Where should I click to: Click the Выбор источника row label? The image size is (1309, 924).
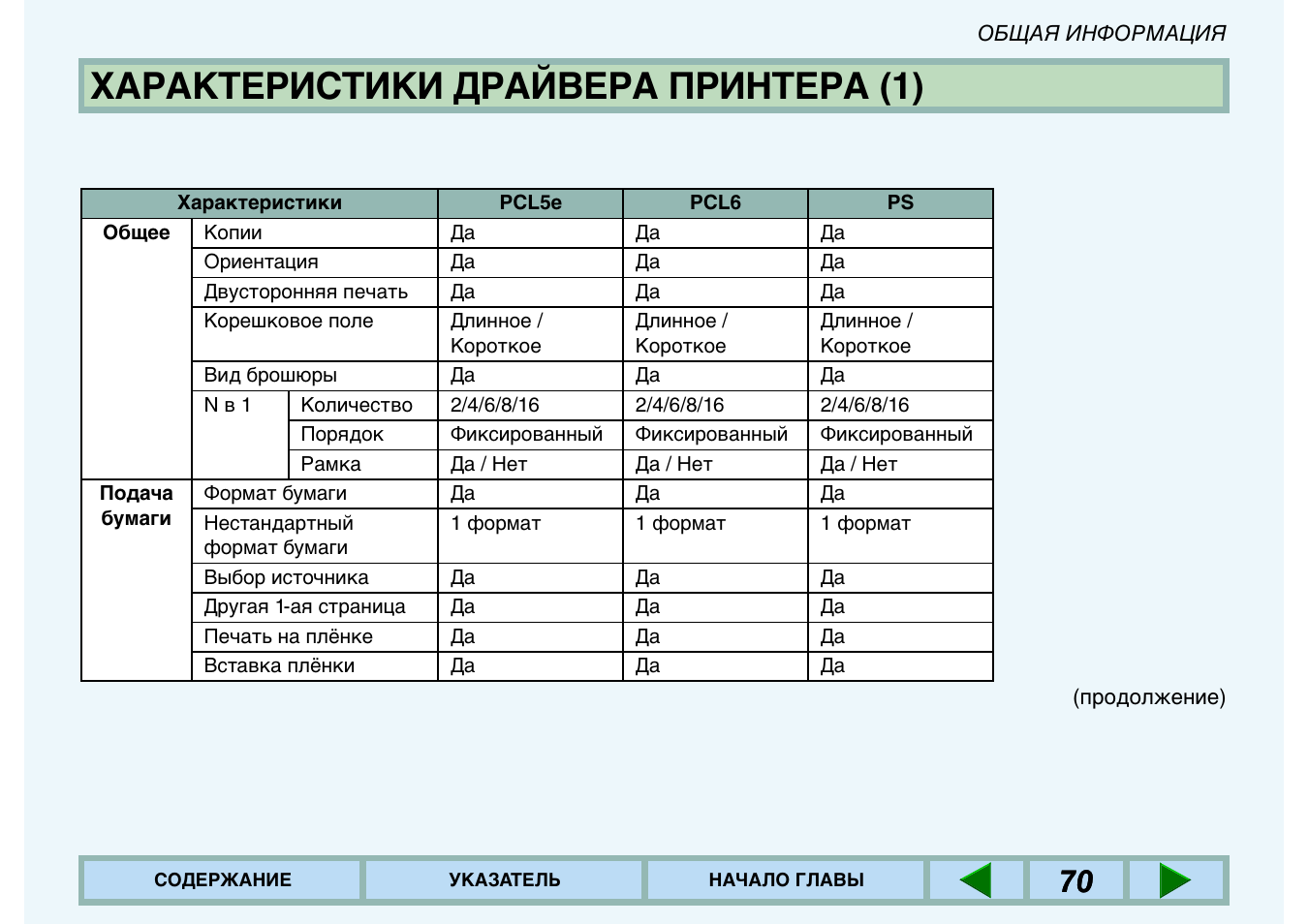tap(286, 578)
